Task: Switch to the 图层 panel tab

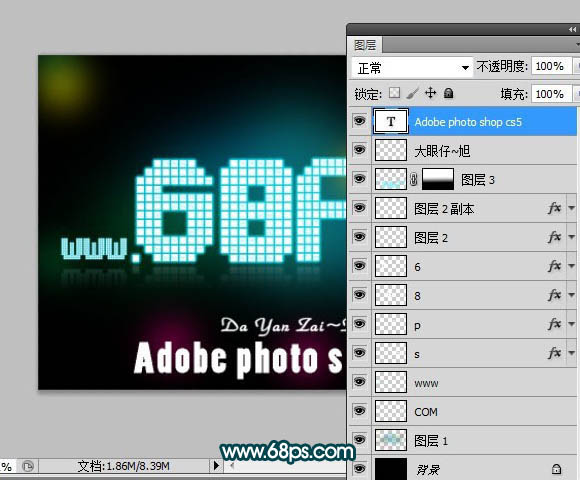Action: pyautogui.click(x=365, y=45)
